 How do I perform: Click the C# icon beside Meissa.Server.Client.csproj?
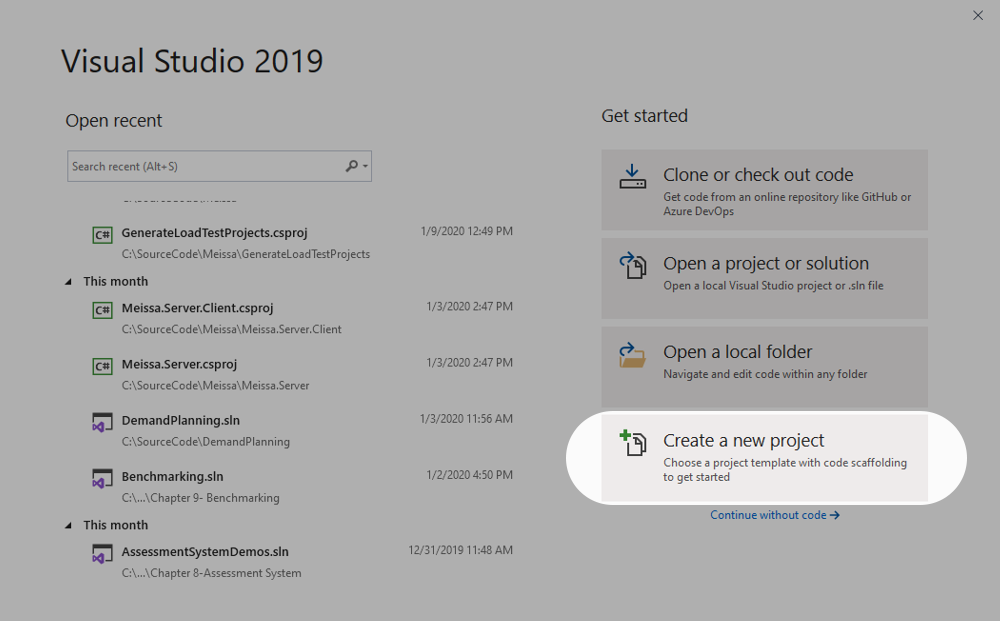(x=102, y=310)
